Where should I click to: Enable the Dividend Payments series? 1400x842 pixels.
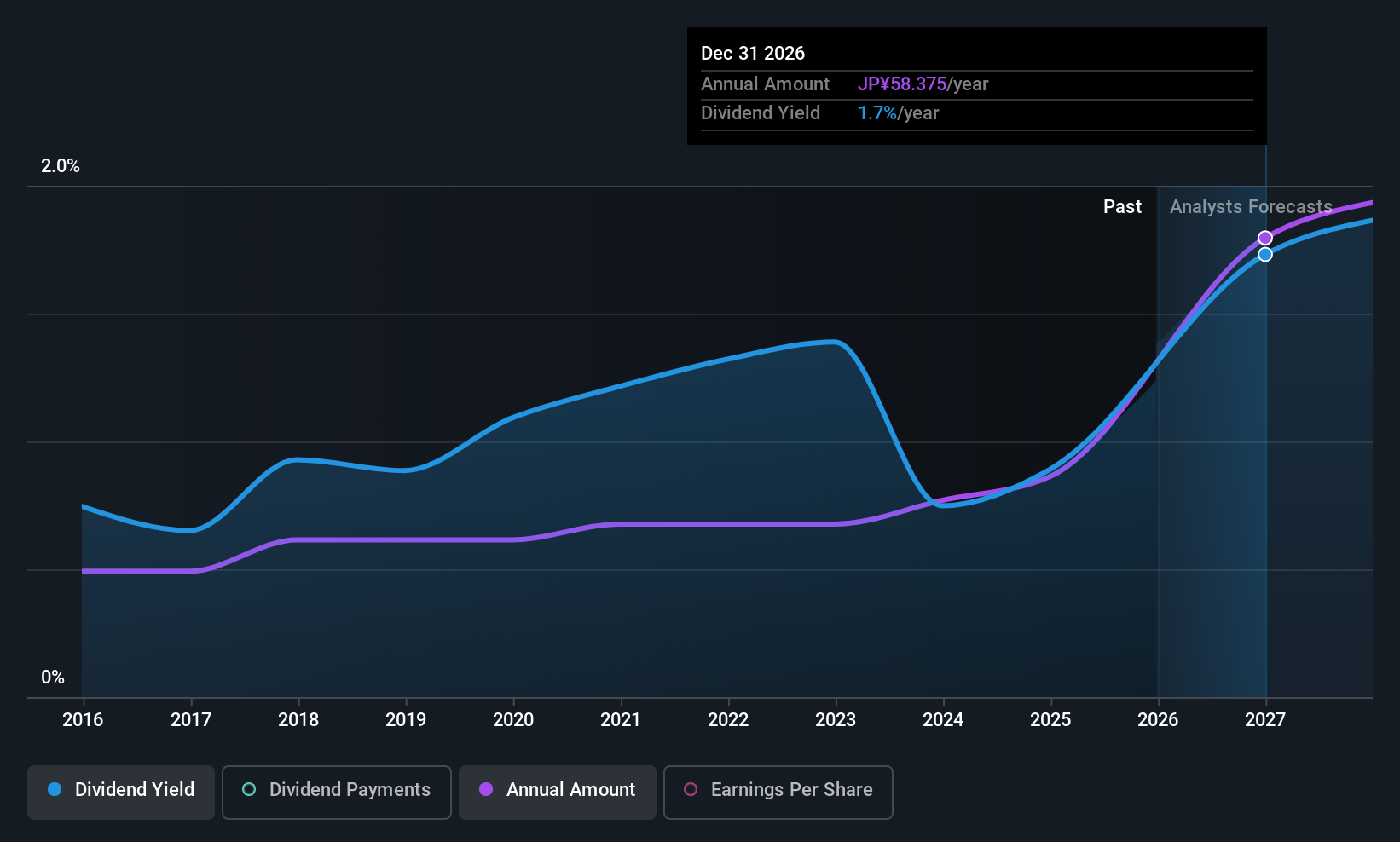click(337, 792)
